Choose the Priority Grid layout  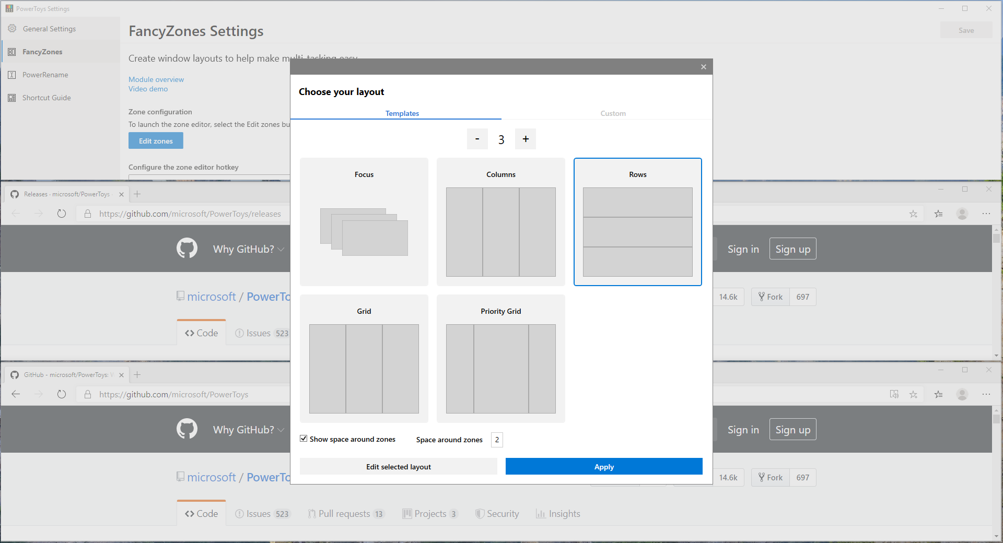coord(500,359)
